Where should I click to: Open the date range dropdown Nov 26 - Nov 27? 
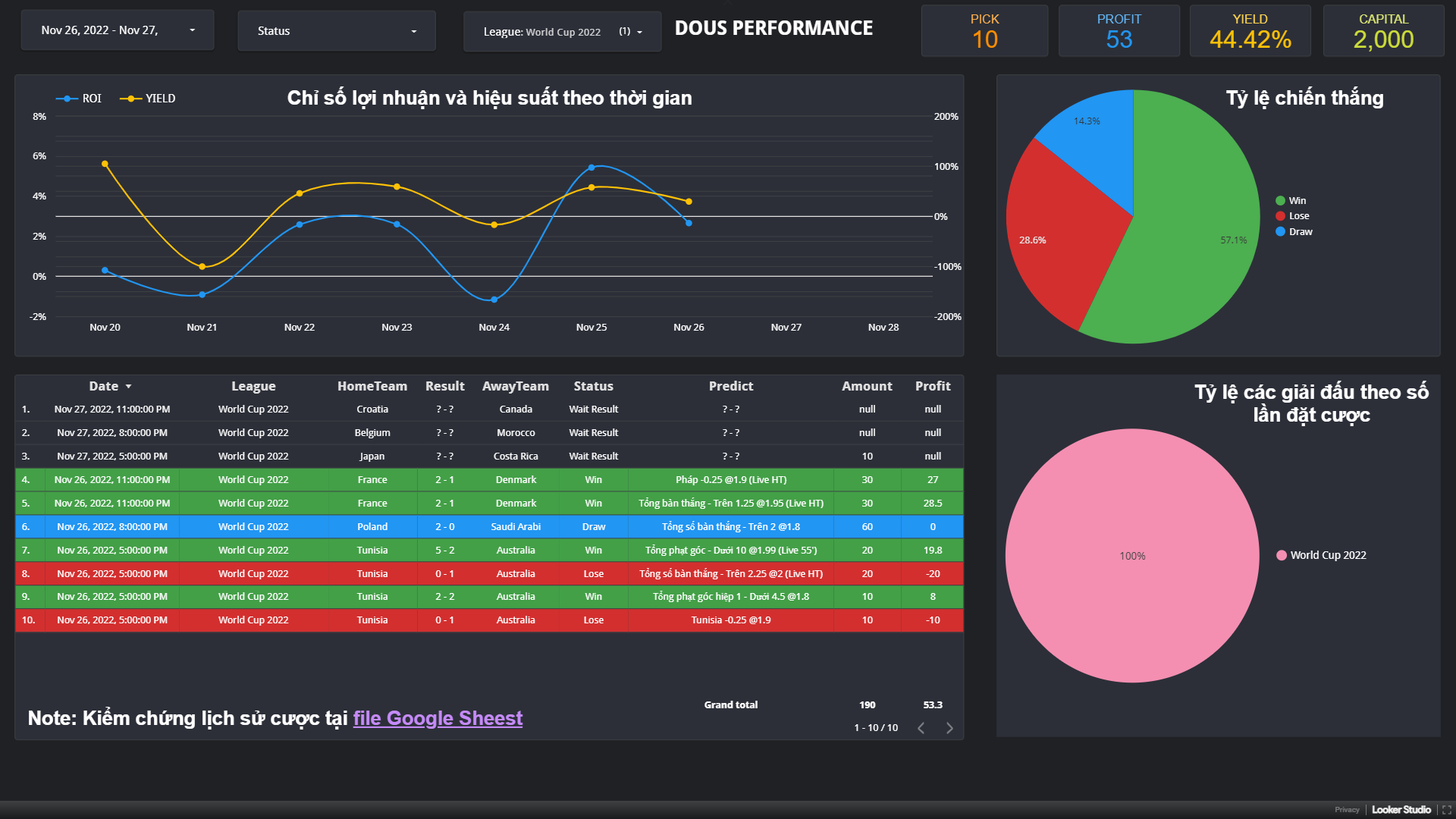pyautogui.click(x=118, y=30)
